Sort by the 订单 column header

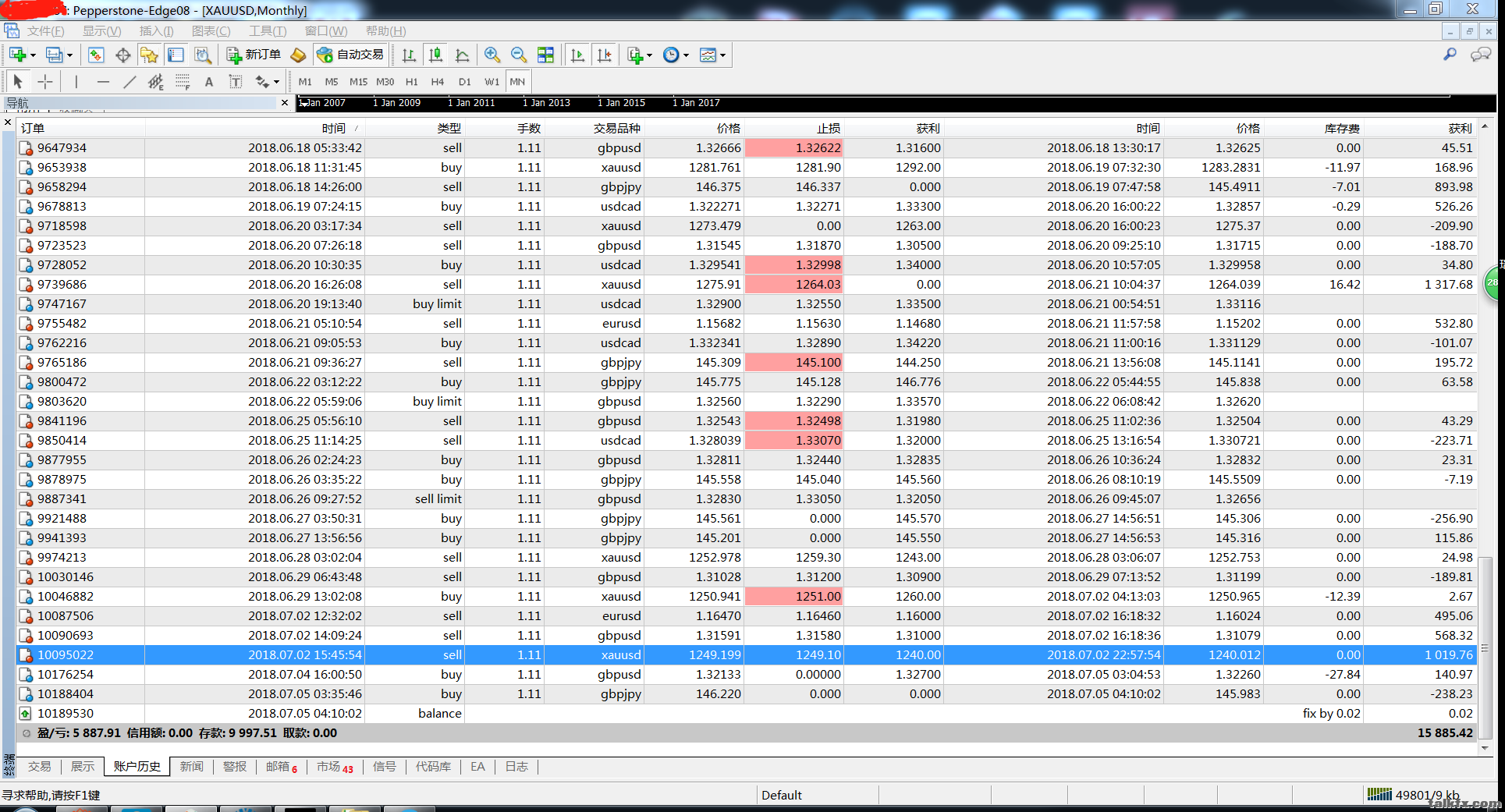pyautogui.click(x=81, y=128)
